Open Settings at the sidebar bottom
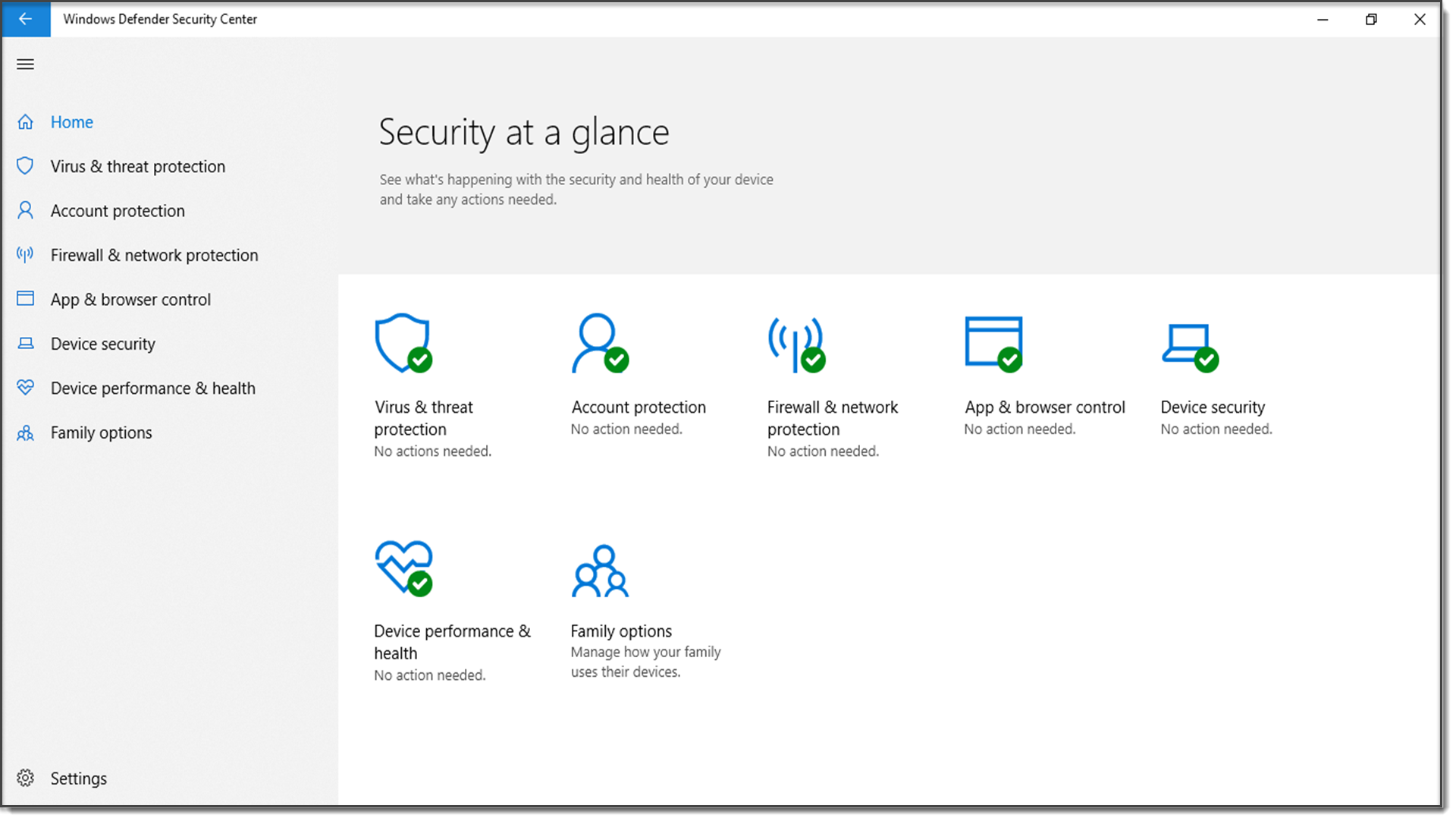Image resolution: width=1456 pixels, height=821 pixels. point(79,779)
